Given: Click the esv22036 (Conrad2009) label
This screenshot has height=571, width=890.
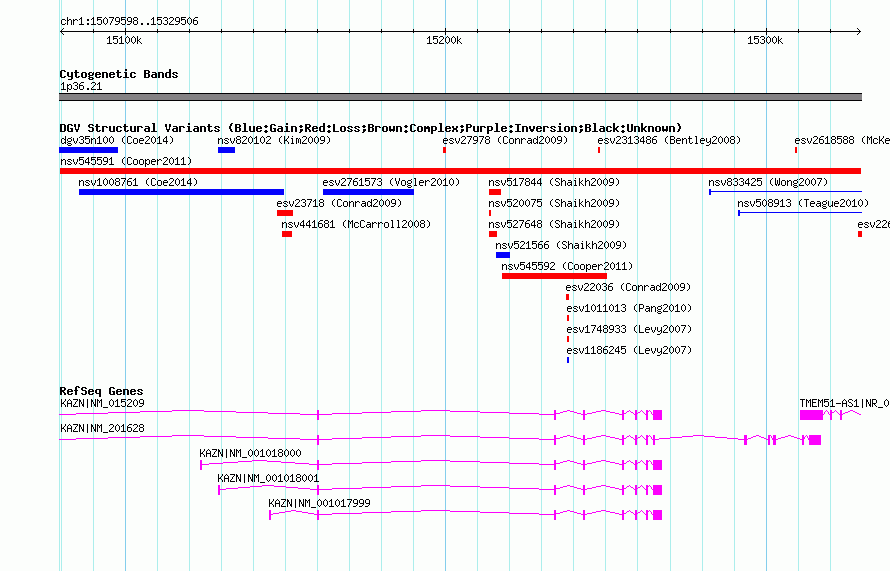Looking at the screenshot, I should (628, 287).
